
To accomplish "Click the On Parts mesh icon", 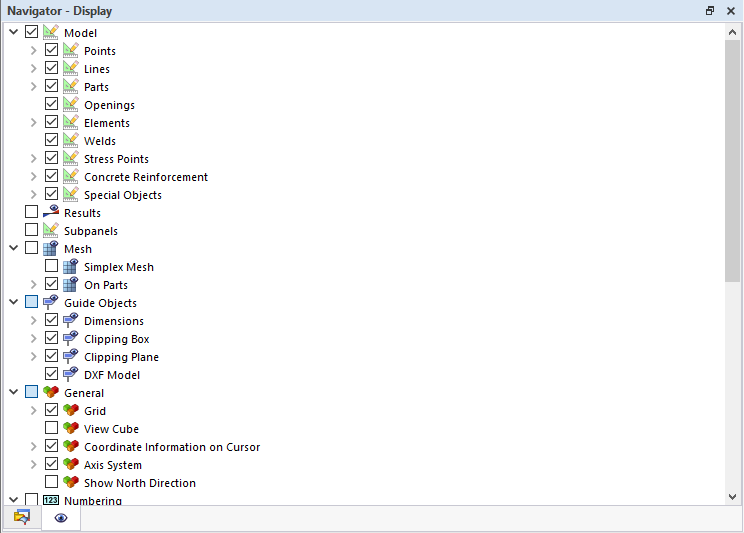I will click(71, 284).
